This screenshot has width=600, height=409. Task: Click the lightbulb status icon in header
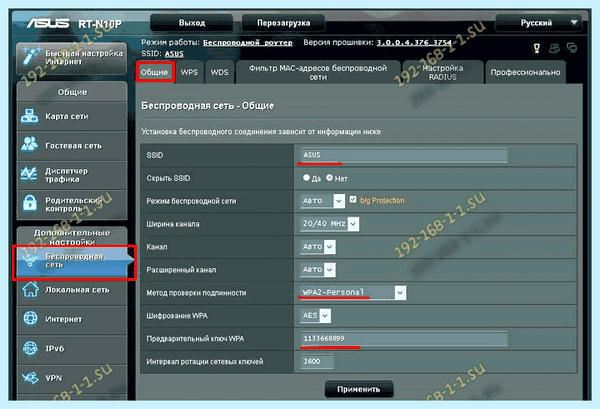537,48
